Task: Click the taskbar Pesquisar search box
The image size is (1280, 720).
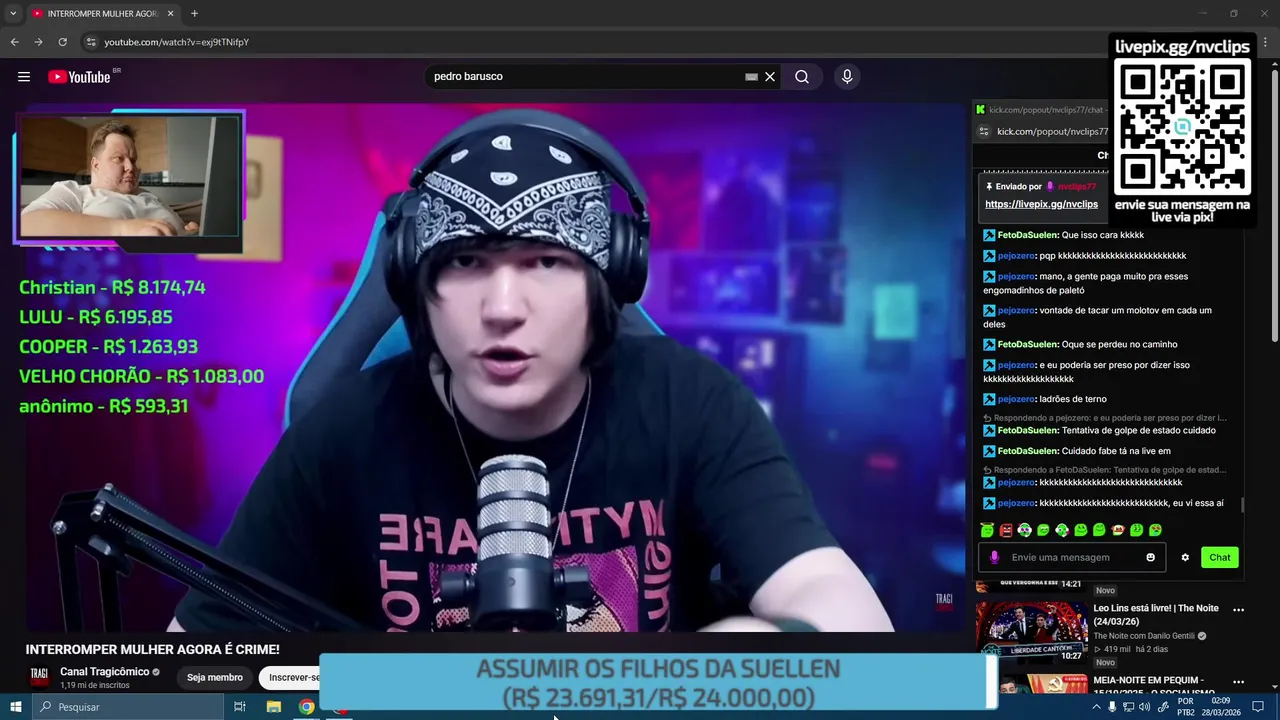Action: (x=127, y=707)
